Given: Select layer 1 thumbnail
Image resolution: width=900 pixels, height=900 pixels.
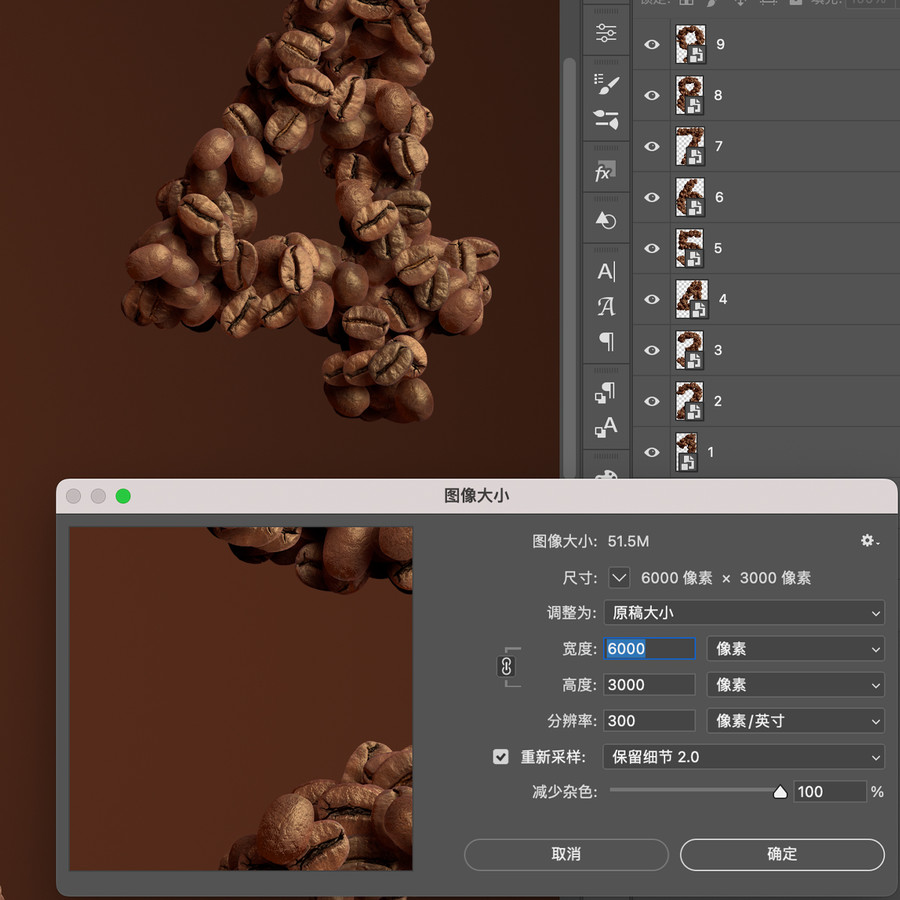Looking at the screenshot, I should (x=686, y=452).
